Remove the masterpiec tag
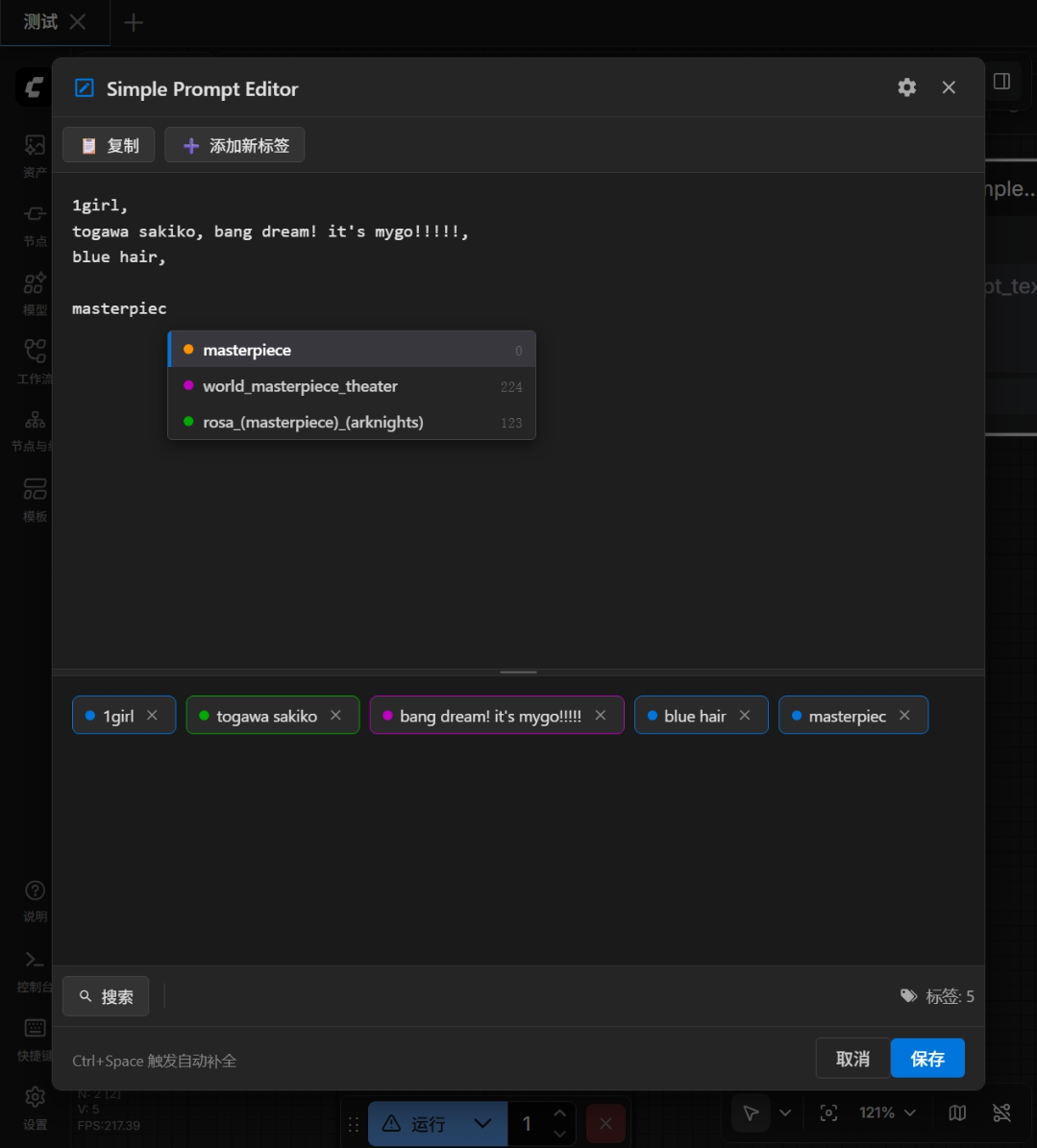 905,716
